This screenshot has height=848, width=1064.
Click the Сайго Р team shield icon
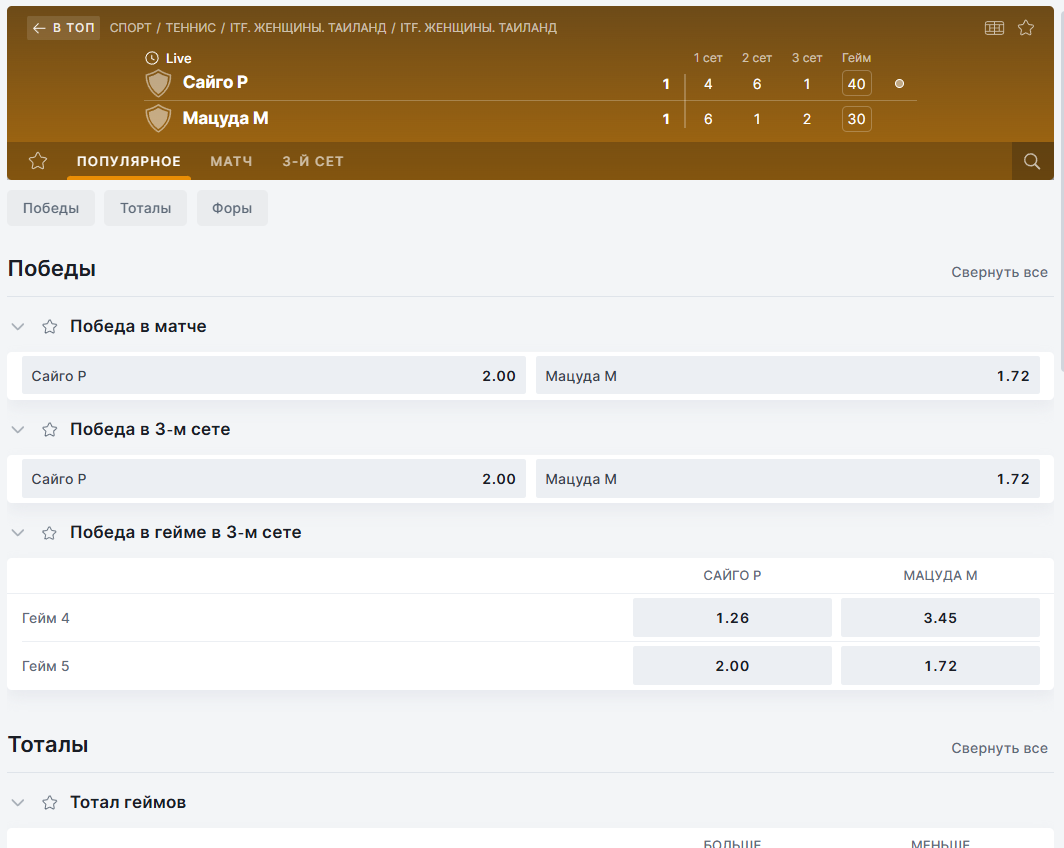[x=158, y=83]
